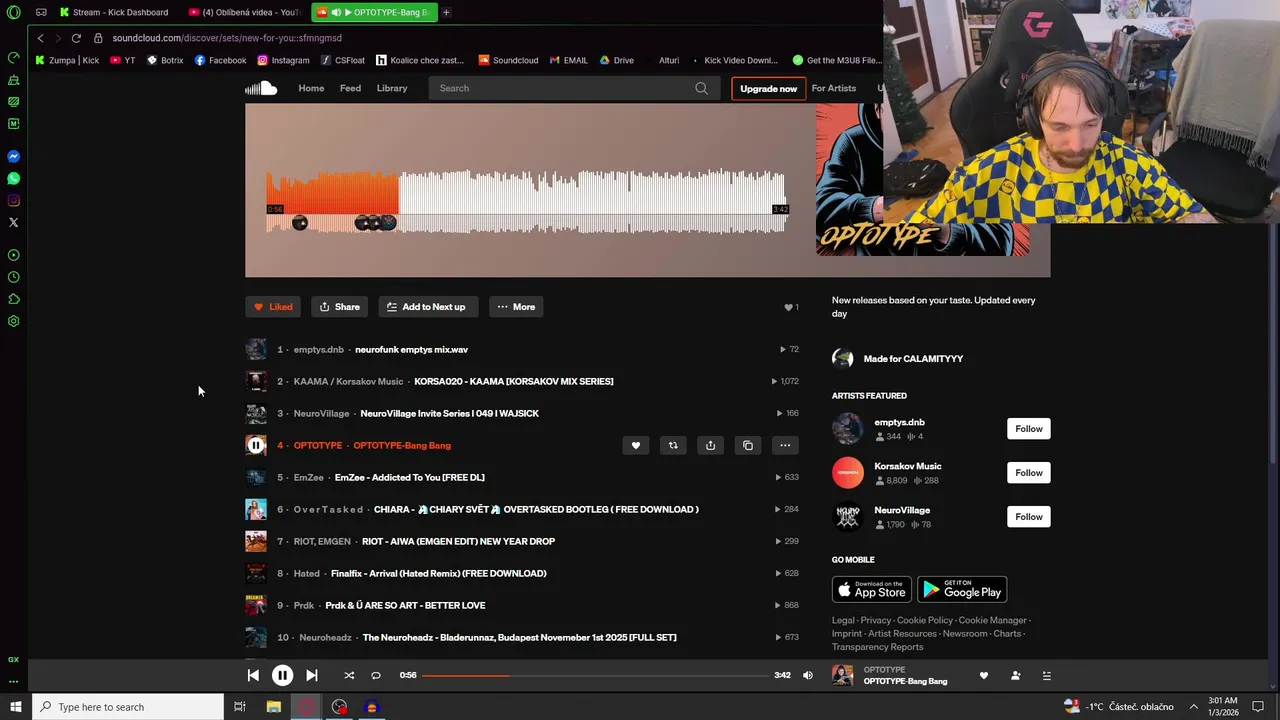1280x720 pixels.
Task: Seek within the large track waveform
Action: 526,200
